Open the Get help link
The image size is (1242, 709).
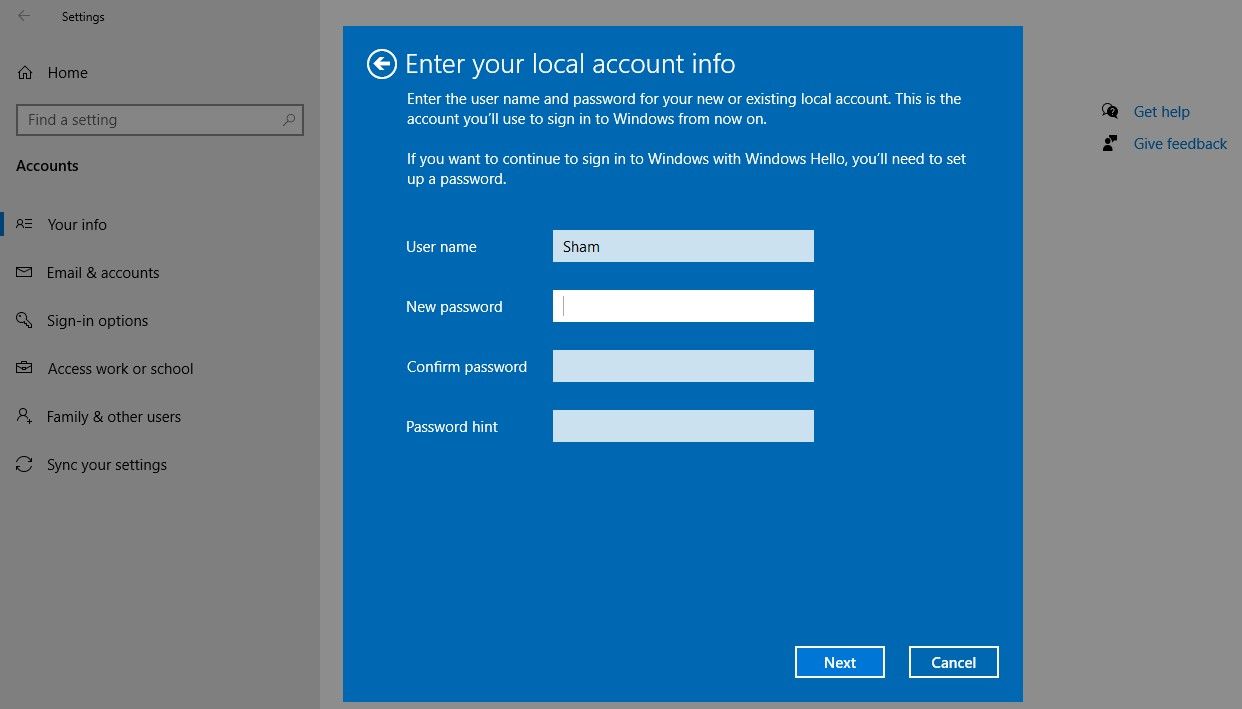1162,111
